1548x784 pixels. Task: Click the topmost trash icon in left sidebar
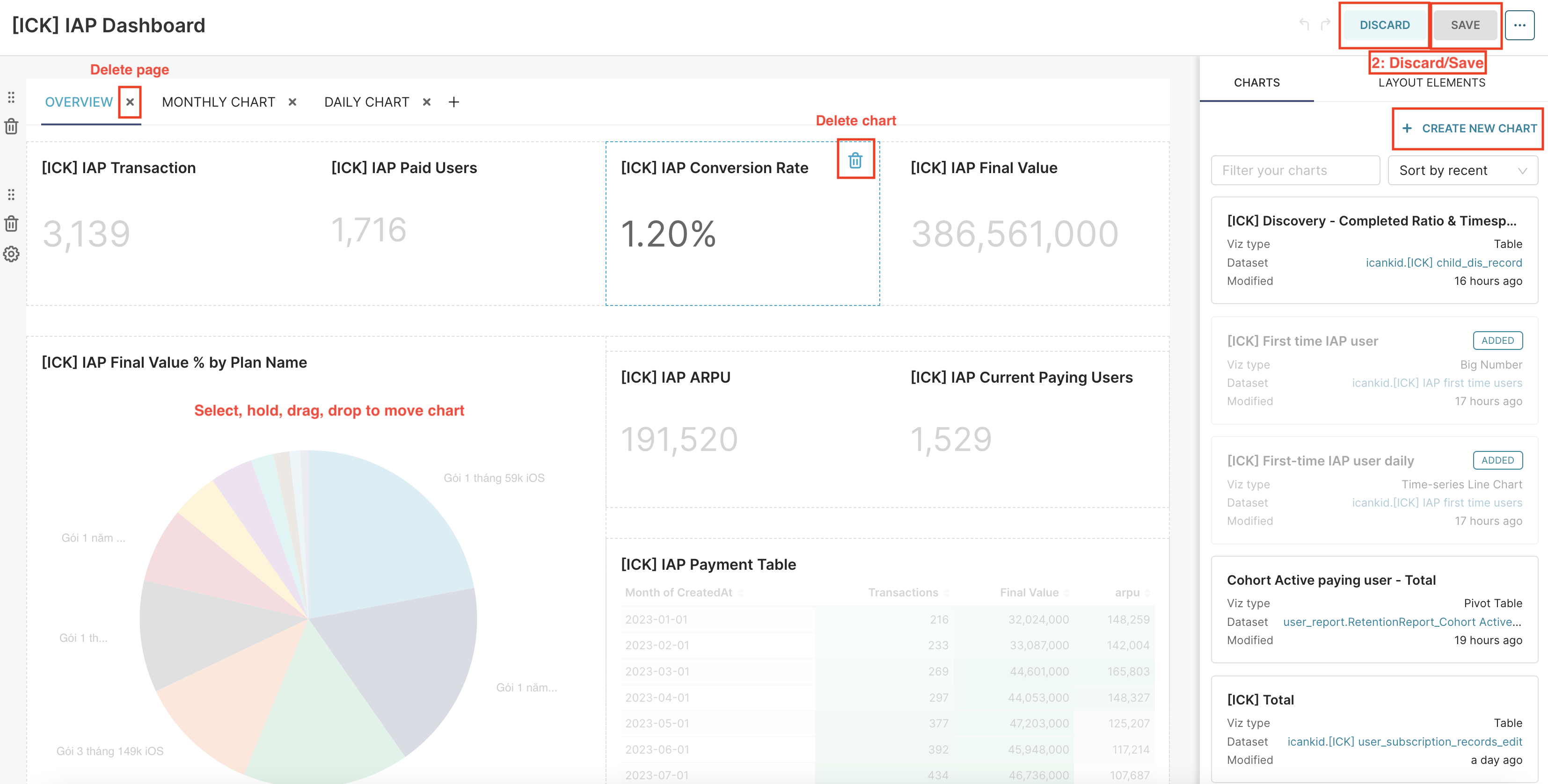(11, 127)
